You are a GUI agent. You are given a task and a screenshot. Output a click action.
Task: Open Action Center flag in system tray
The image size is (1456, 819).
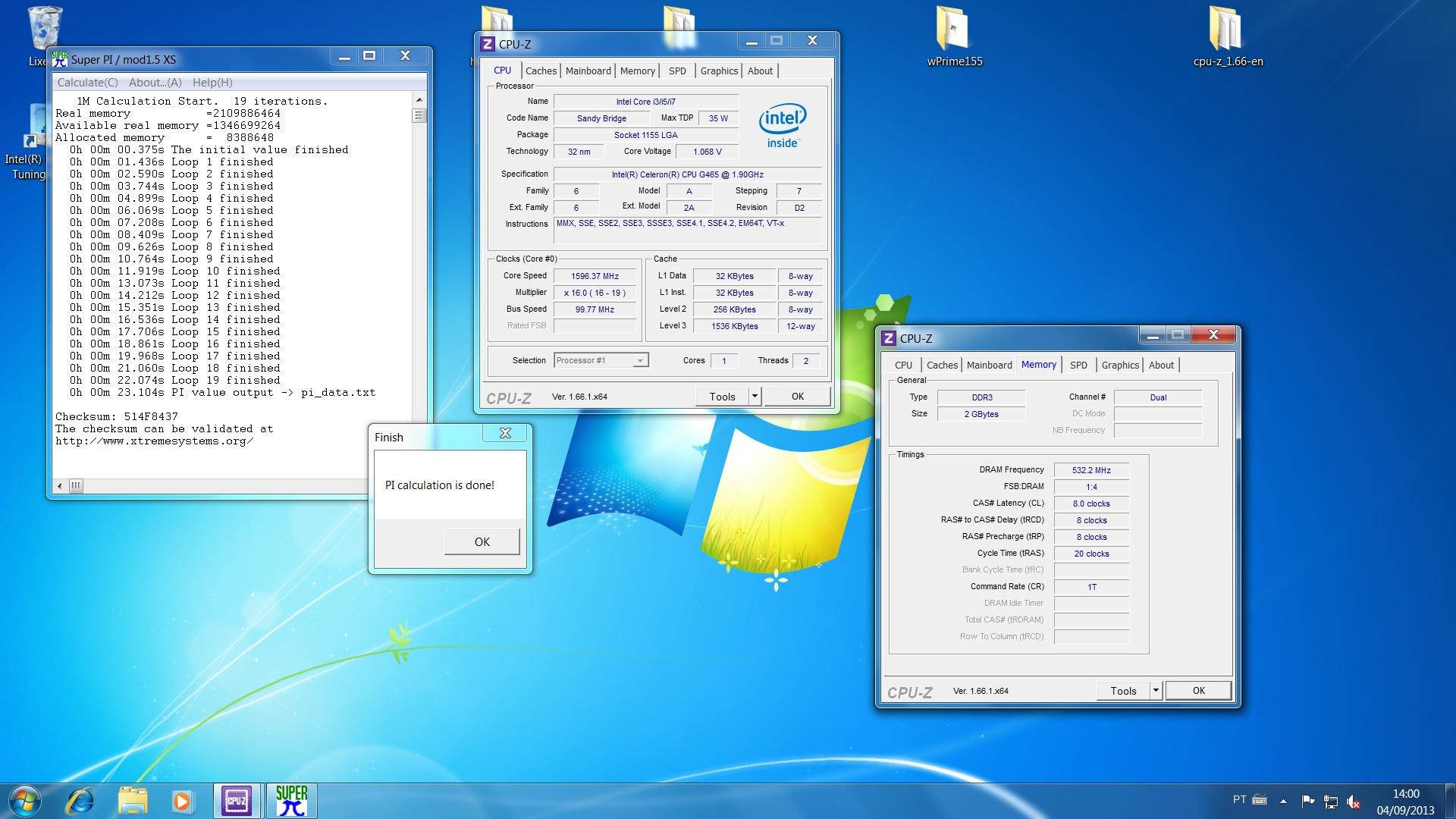point(1308,801)
